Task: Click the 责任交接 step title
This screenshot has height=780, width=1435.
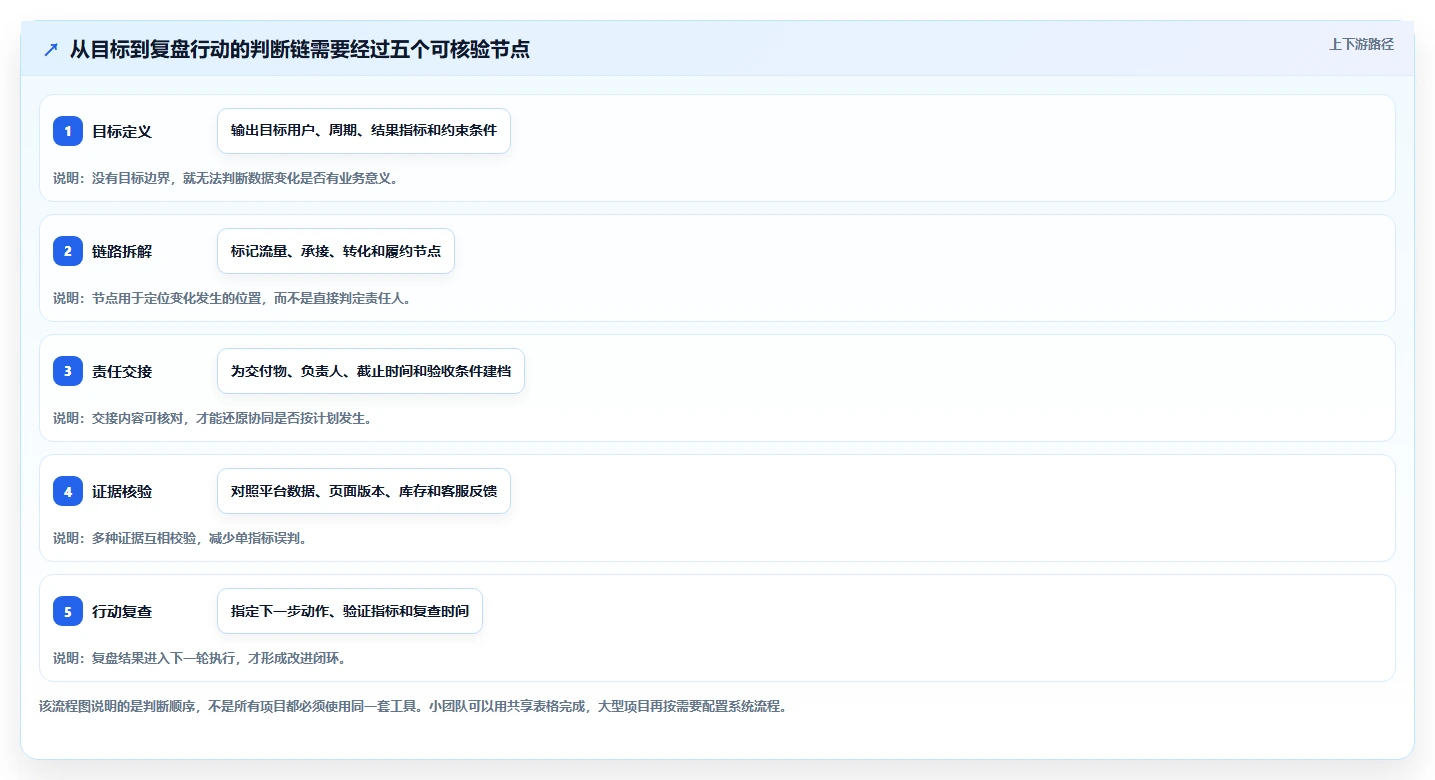Action: (122, 371)
